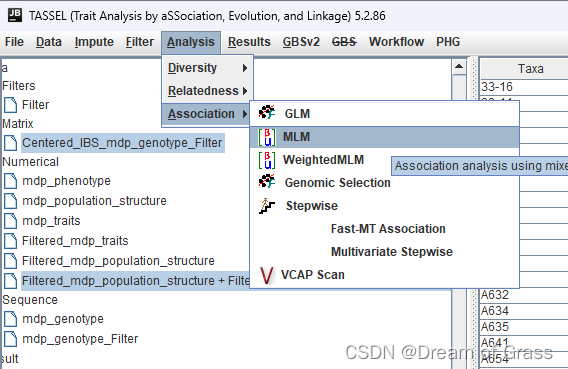Select Fast-MT Association entry
Viewport: 568px width, 369px height.
(x=385, y=229)
